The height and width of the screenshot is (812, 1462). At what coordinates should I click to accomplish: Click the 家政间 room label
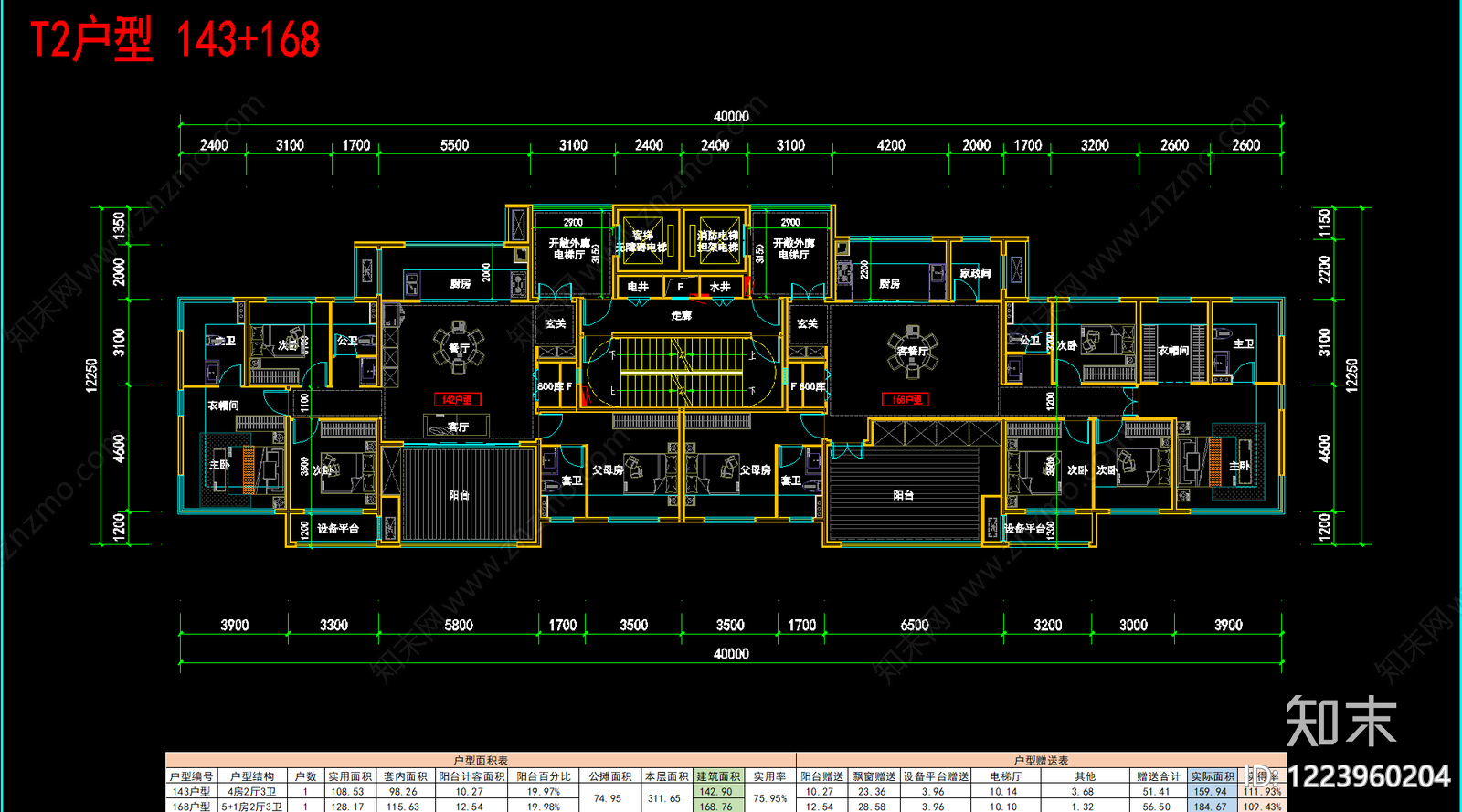pyautogui.click(x=975, y=273)
